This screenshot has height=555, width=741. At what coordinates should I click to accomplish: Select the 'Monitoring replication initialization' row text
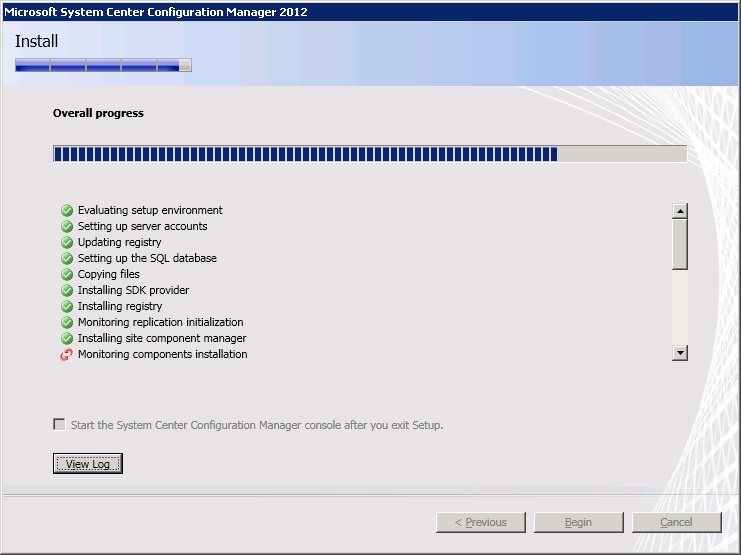click(x=160, y=322)
